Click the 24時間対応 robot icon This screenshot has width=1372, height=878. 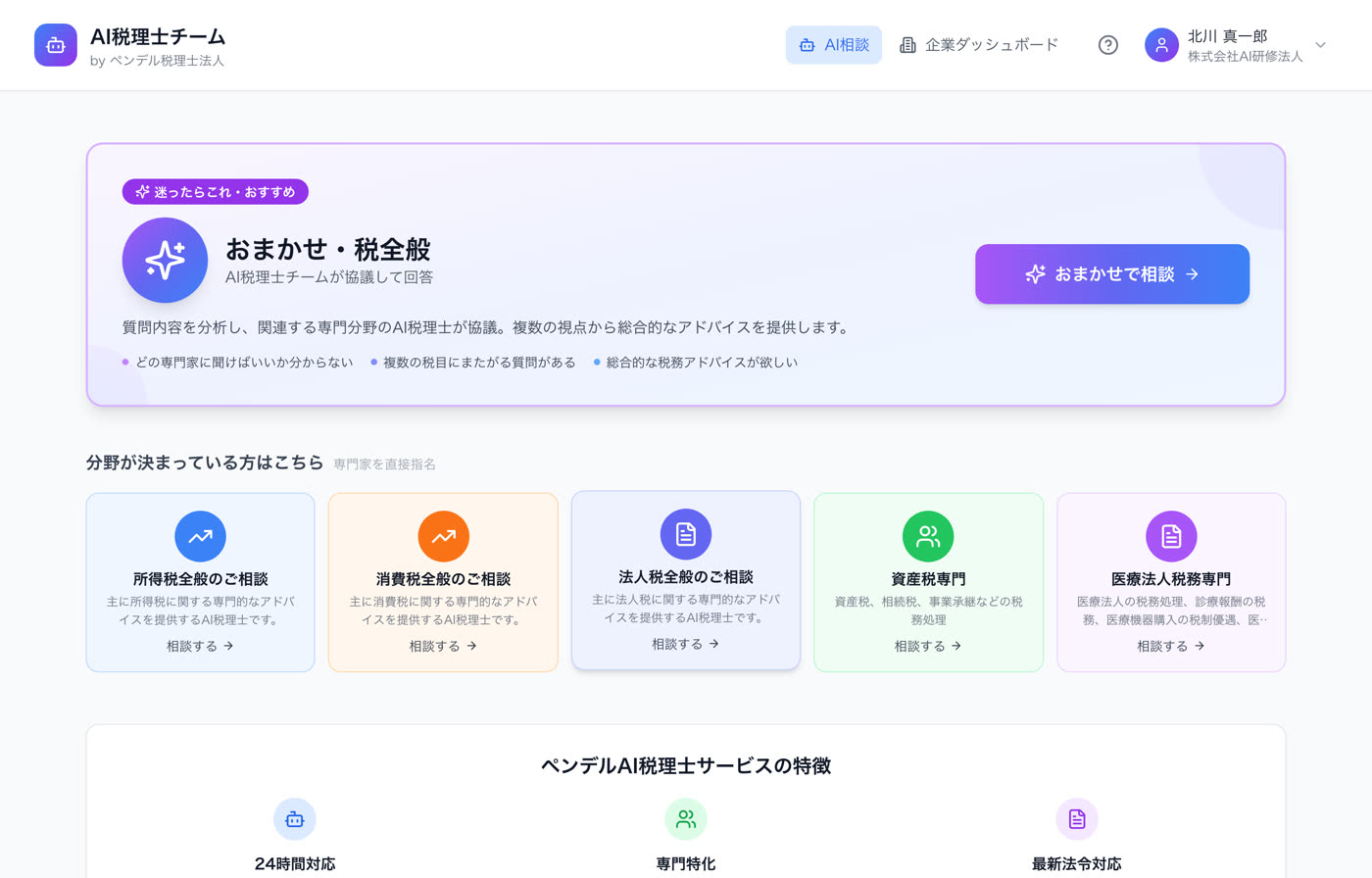[294, 819]
